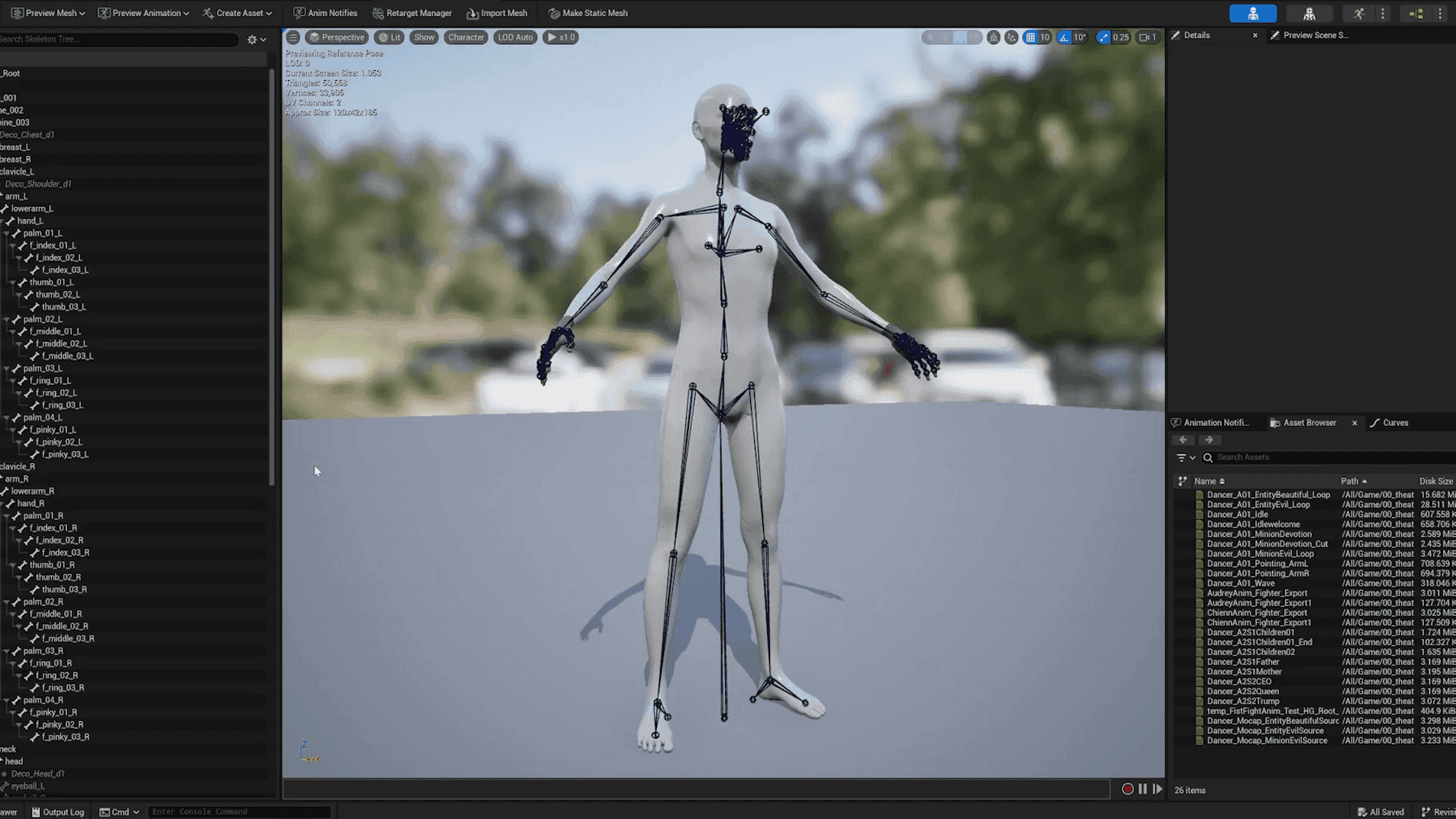Open the Asset Browser filter dropdown
1456x819 pixels.
pos(1186,458)
